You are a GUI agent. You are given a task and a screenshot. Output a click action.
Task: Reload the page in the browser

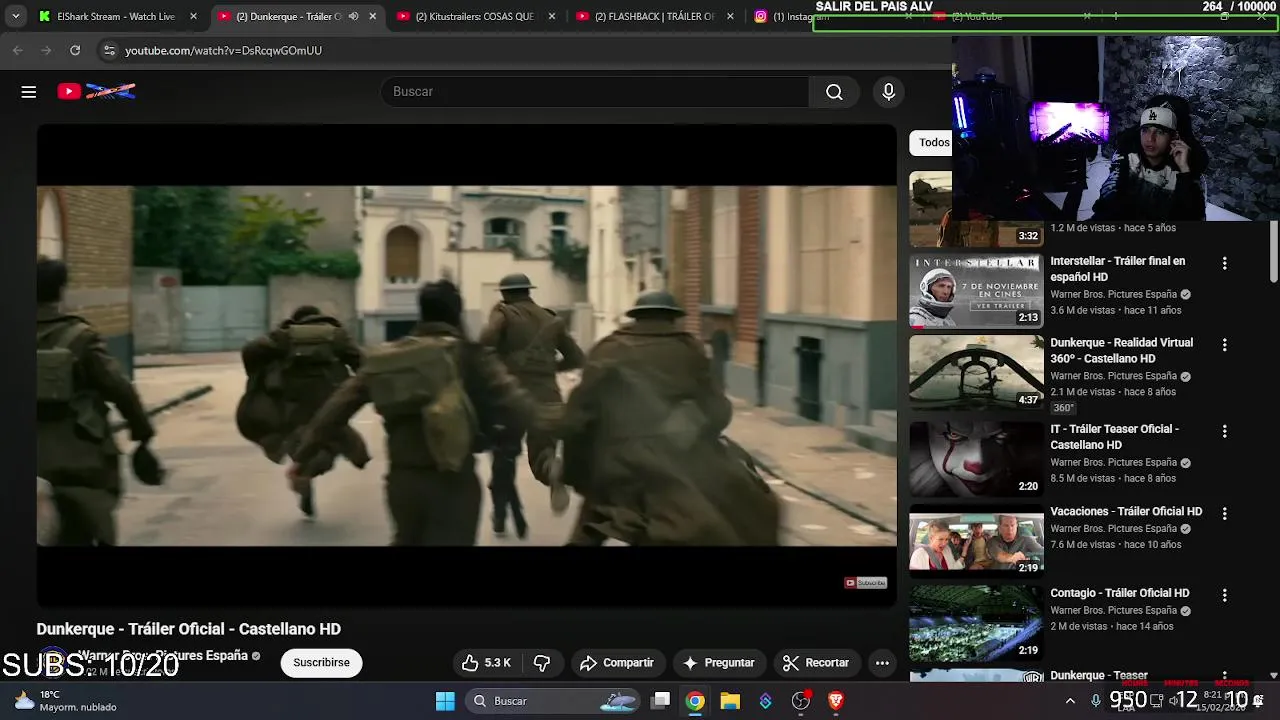(x=75, y=50)
